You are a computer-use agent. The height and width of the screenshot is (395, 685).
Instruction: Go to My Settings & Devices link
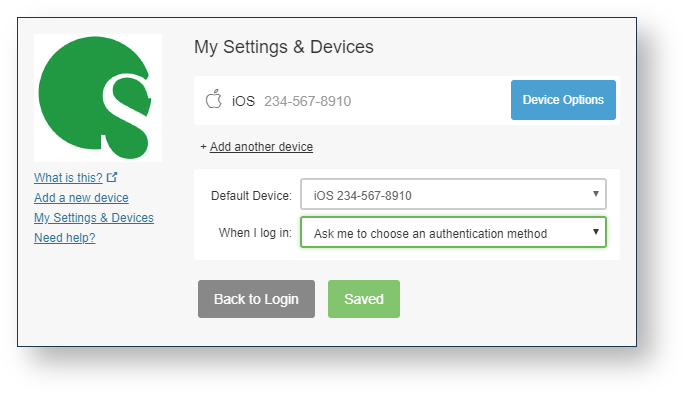[94, 218]
